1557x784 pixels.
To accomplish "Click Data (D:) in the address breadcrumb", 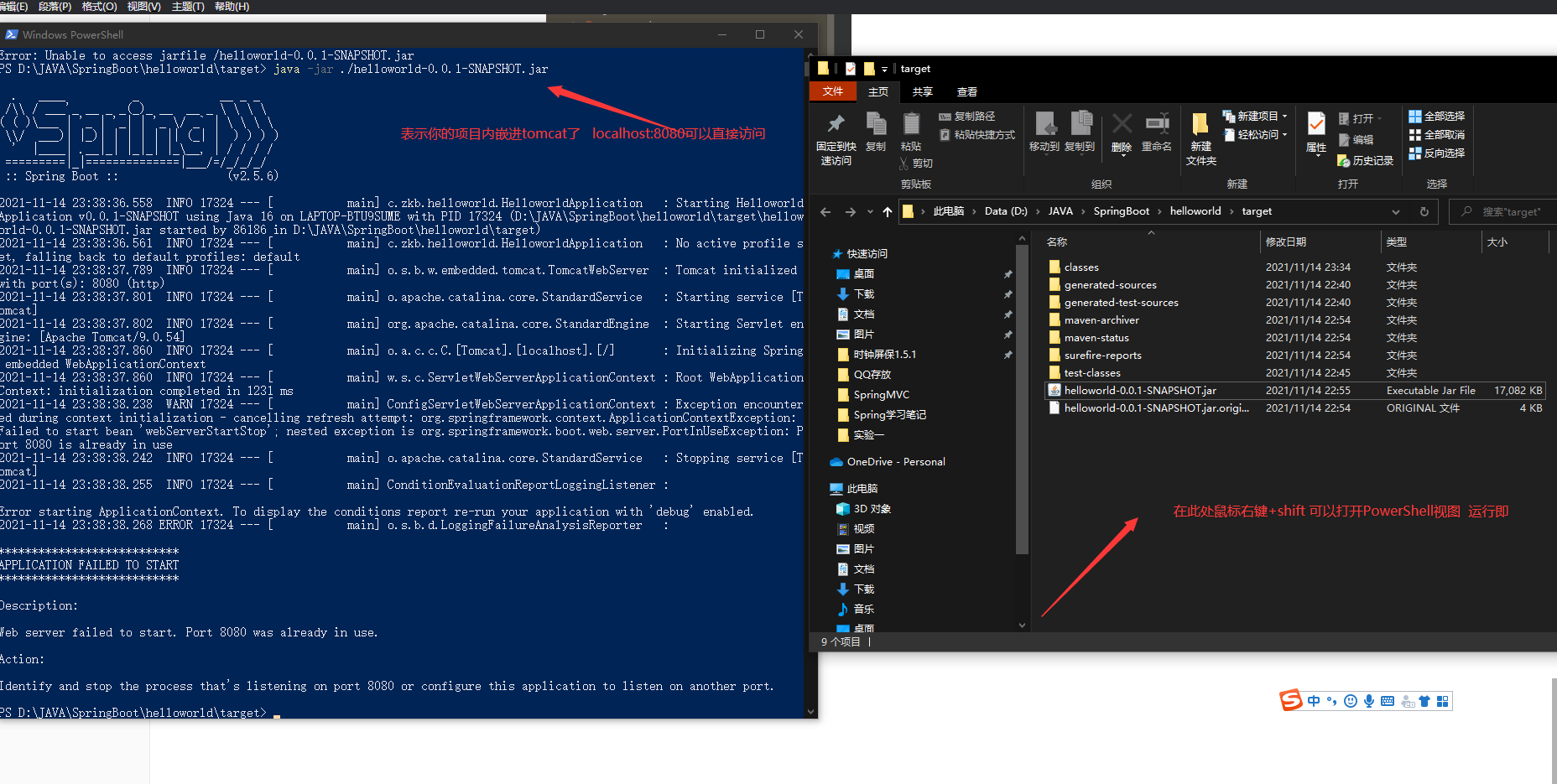I will 1006,211.
